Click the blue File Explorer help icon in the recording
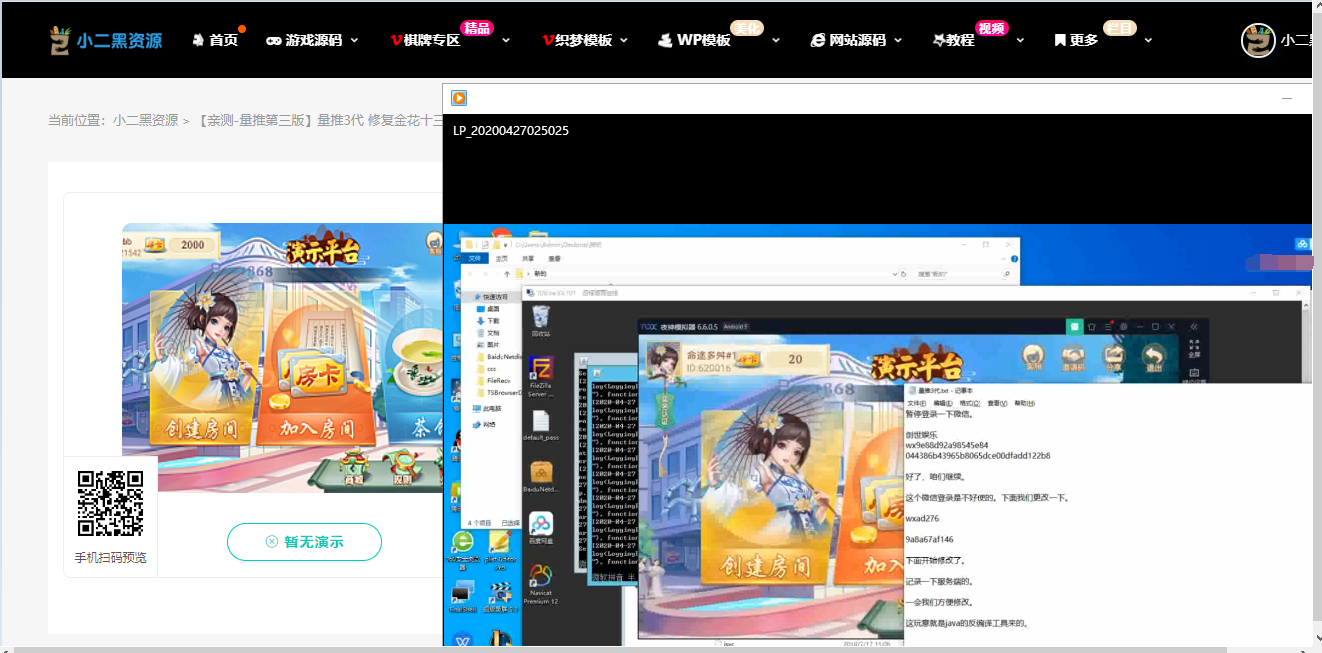 point(1012,258)
